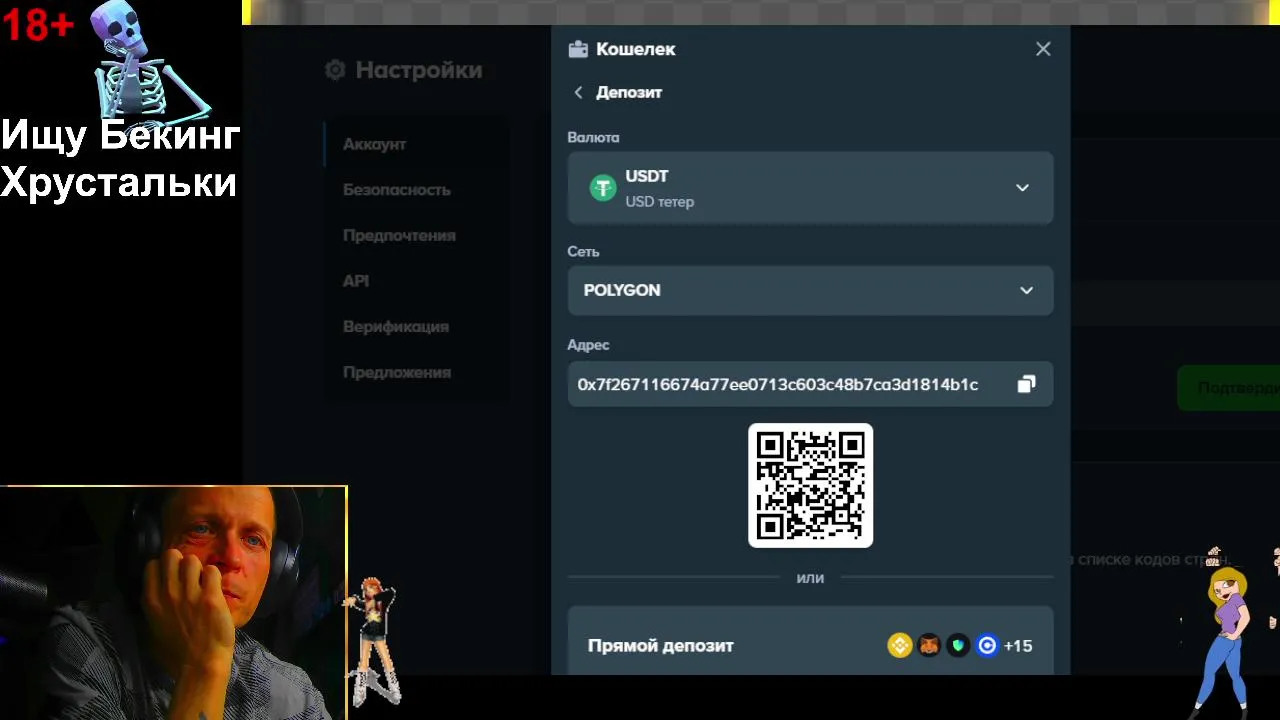Click the deposit QR code

[x=810, y=485]
